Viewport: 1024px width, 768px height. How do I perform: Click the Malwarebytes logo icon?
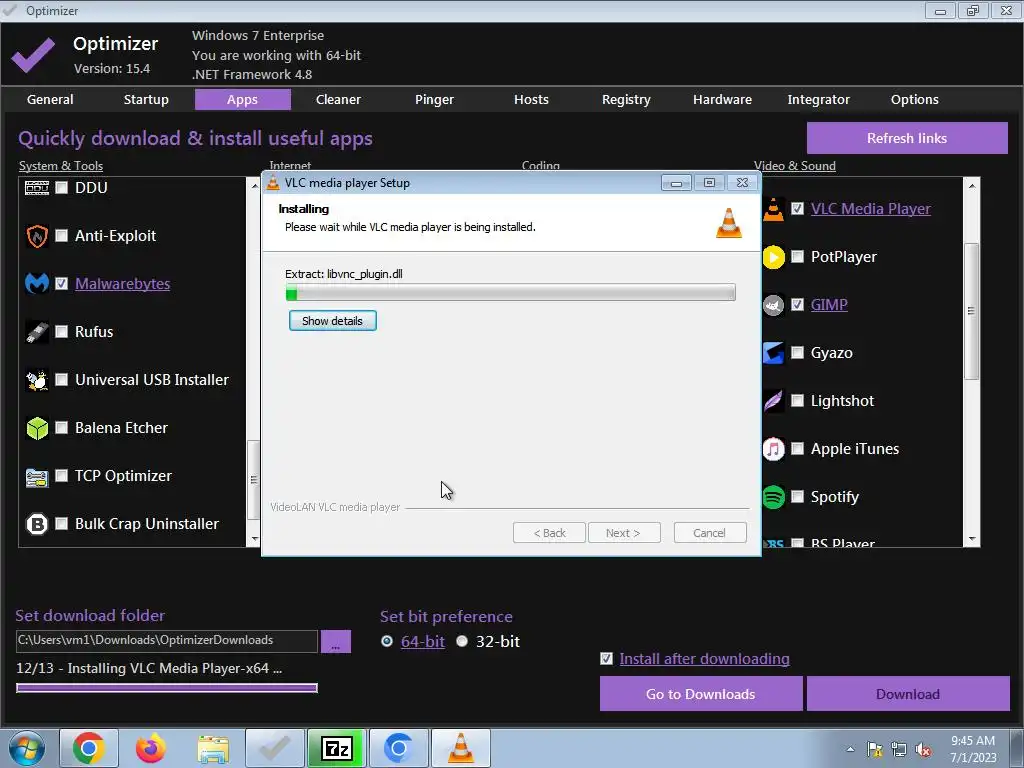point(37,283)
